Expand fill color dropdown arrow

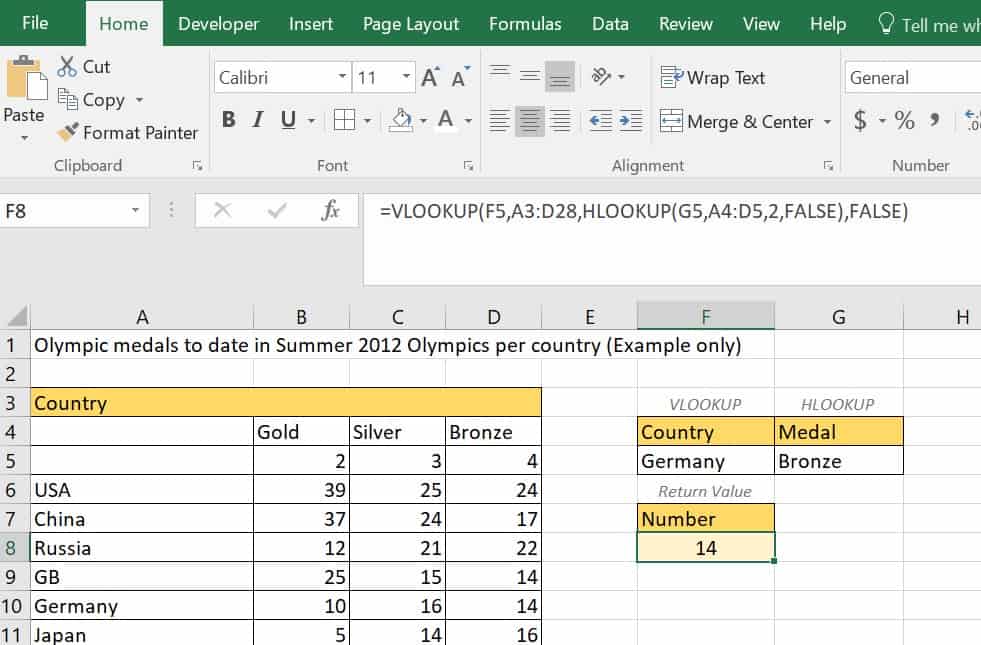[x=424, y=120]
